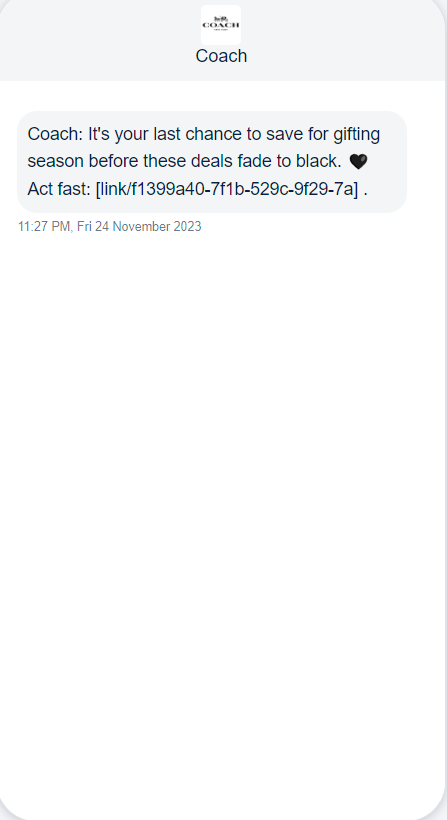Click the date Fri 24 November 2023
Viewport: 447px width, 820px height.
point(139,226)
